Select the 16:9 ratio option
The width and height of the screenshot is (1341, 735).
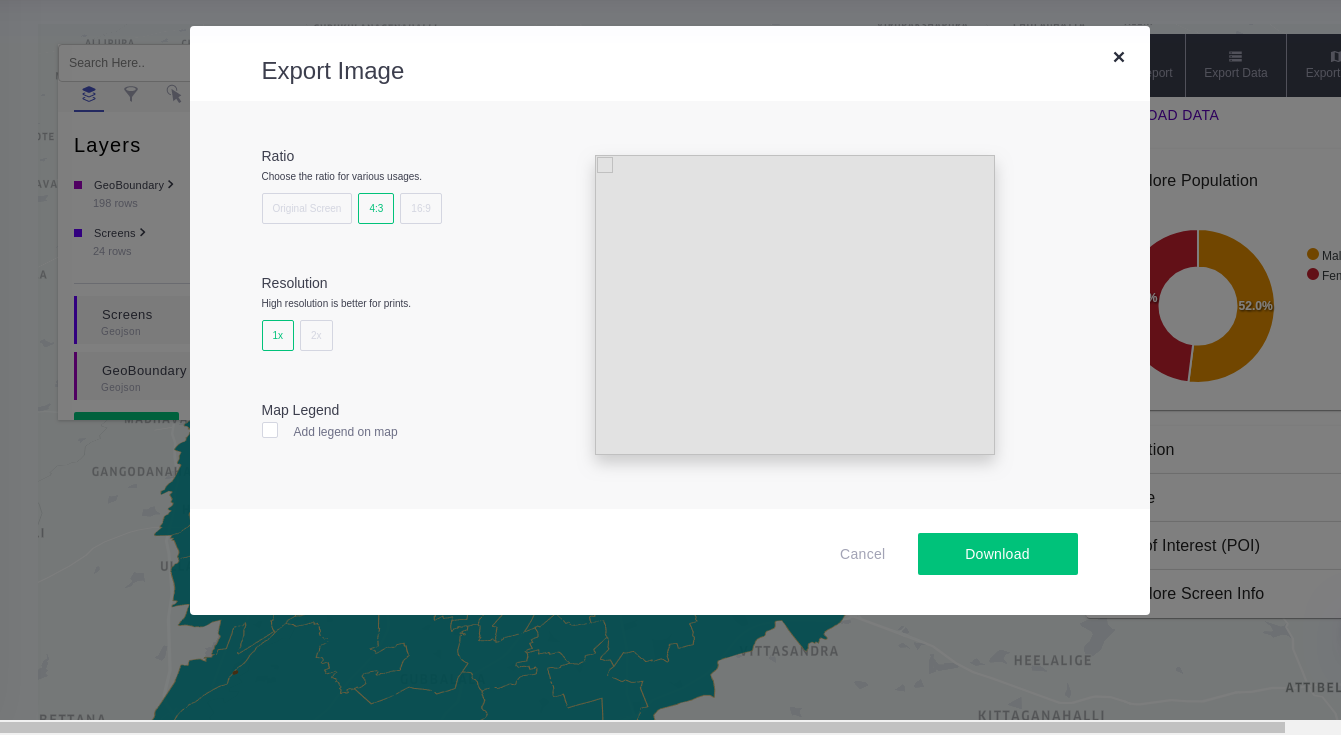(x=420, y=208)
